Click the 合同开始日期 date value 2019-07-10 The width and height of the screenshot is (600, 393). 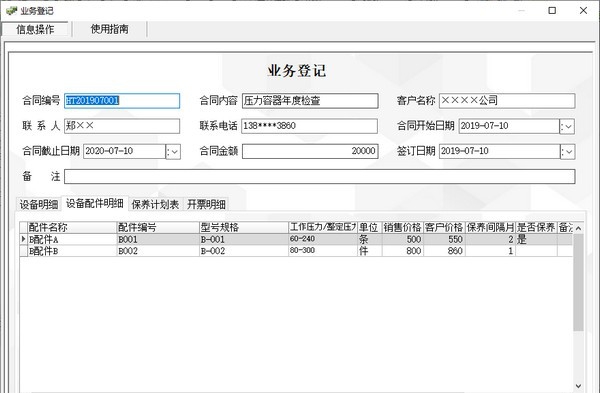(484, 126)
